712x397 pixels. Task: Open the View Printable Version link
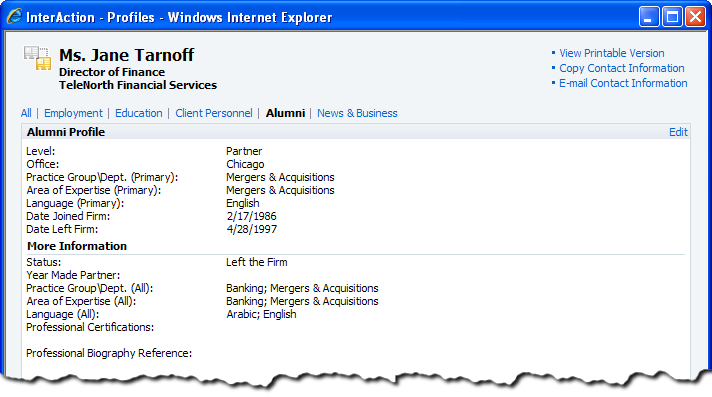coord(611,53)
